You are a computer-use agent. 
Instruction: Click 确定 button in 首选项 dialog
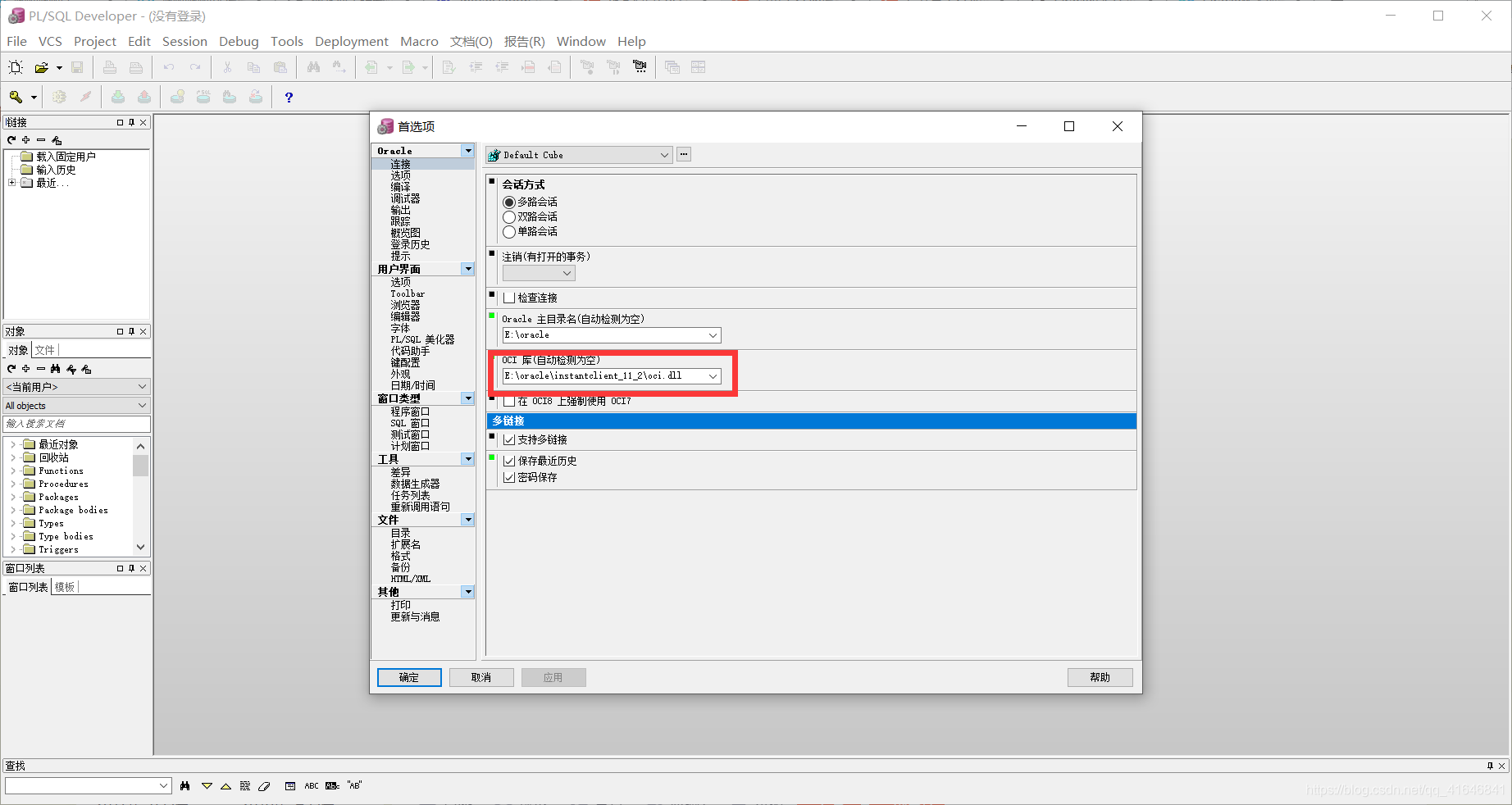(x=409, y=677)
